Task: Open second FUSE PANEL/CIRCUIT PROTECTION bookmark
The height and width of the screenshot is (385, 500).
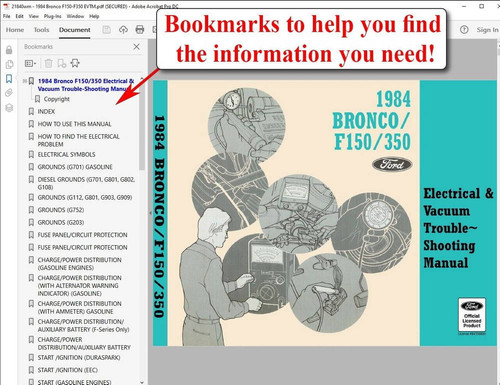Action: 82,247
